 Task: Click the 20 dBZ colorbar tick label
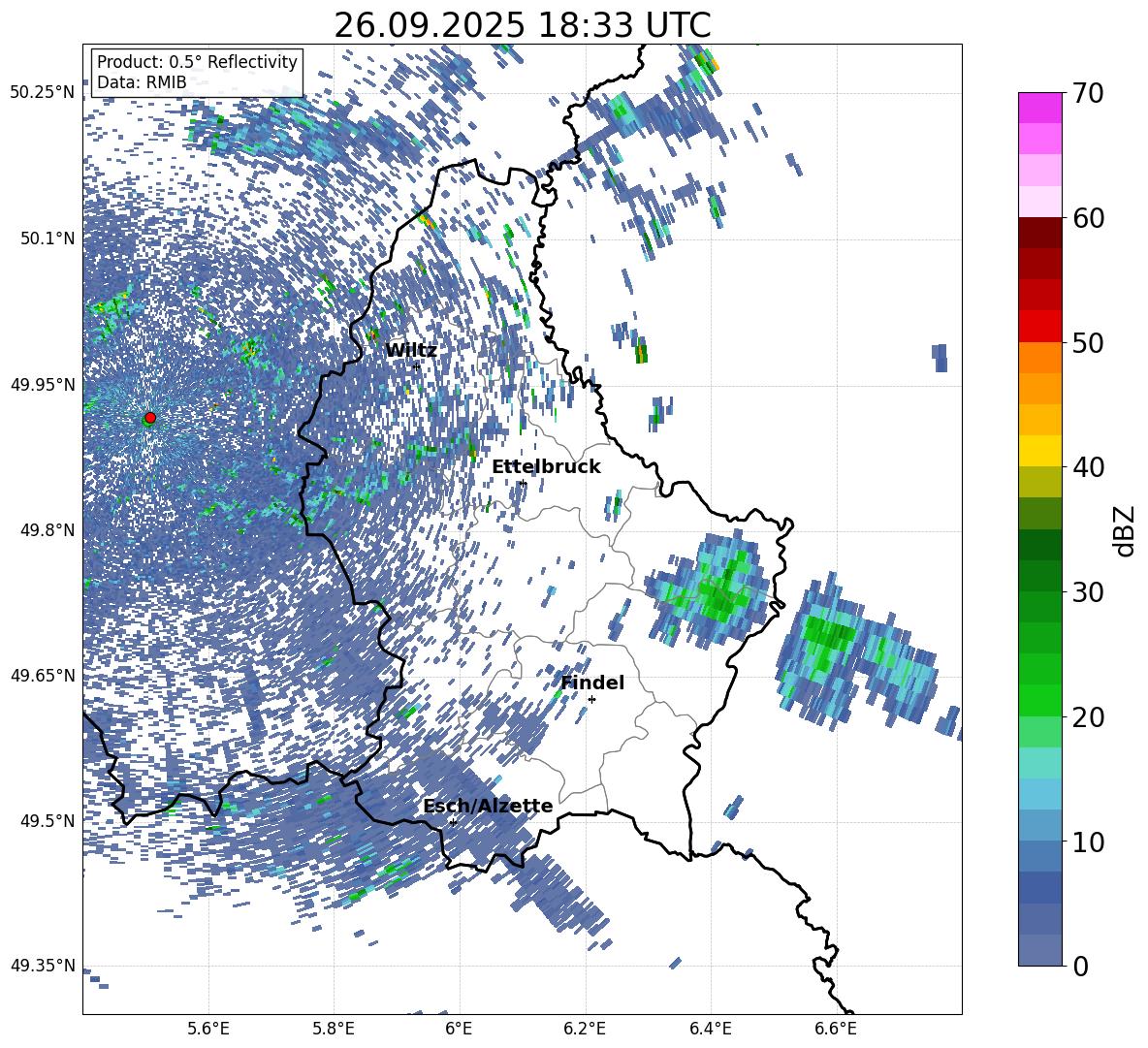tap(1088, 717)
